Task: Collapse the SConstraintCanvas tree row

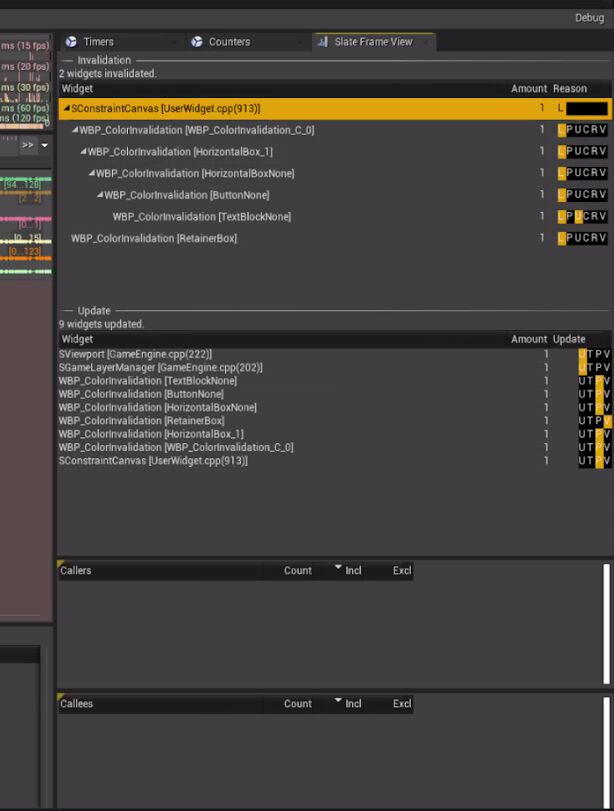Action: [x=66, y=108]
